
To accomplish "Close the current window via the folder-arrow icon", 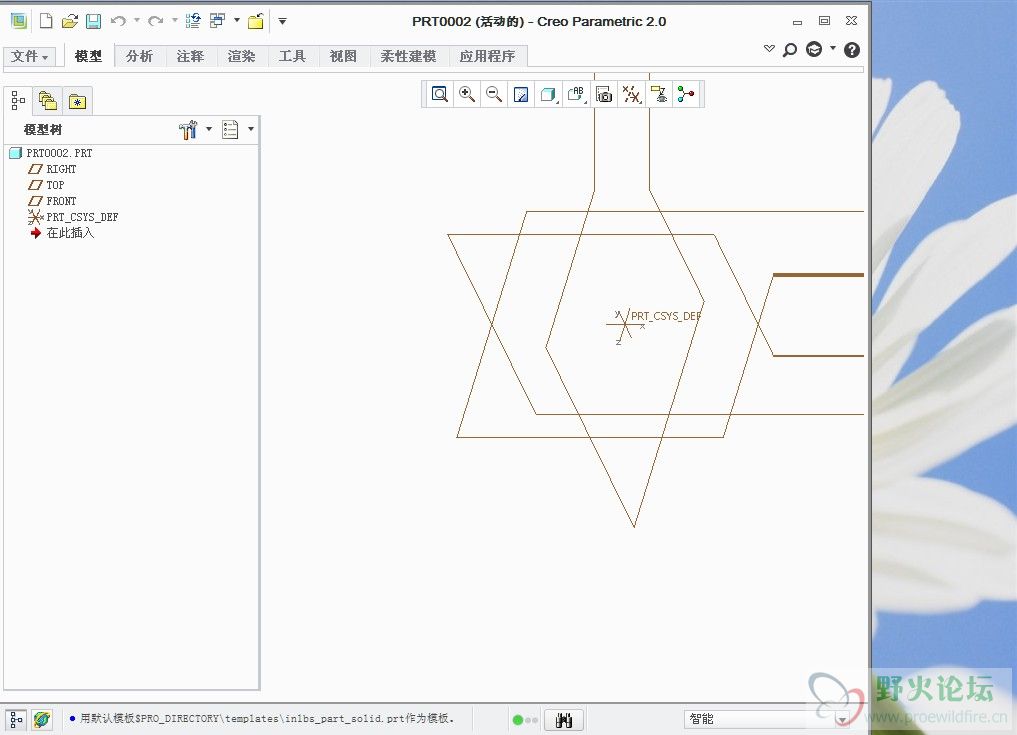I will 256,21.
